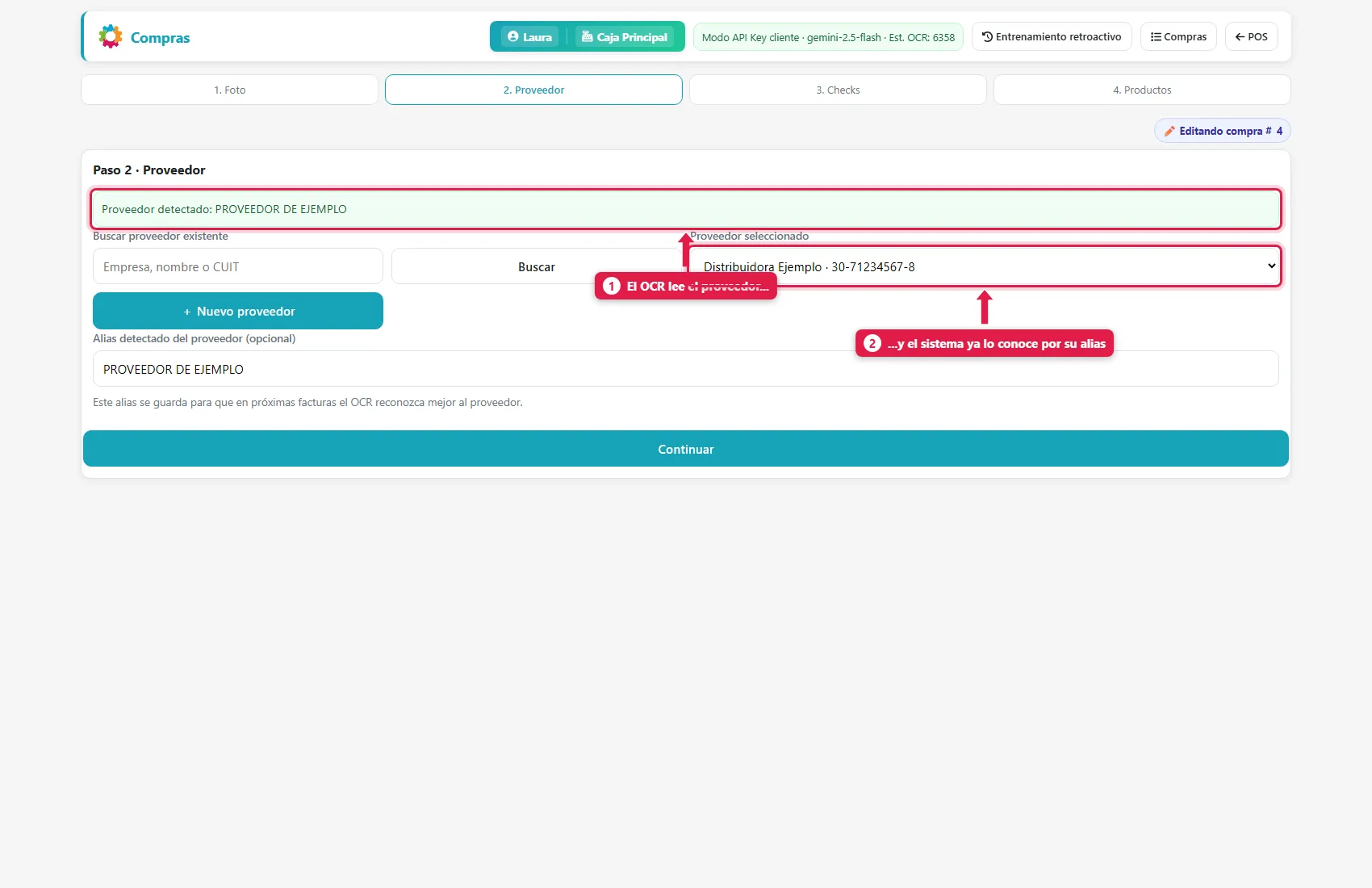Screen dimensions: 1372x888
Task: Go back to POS
Action: point(1251,36)
